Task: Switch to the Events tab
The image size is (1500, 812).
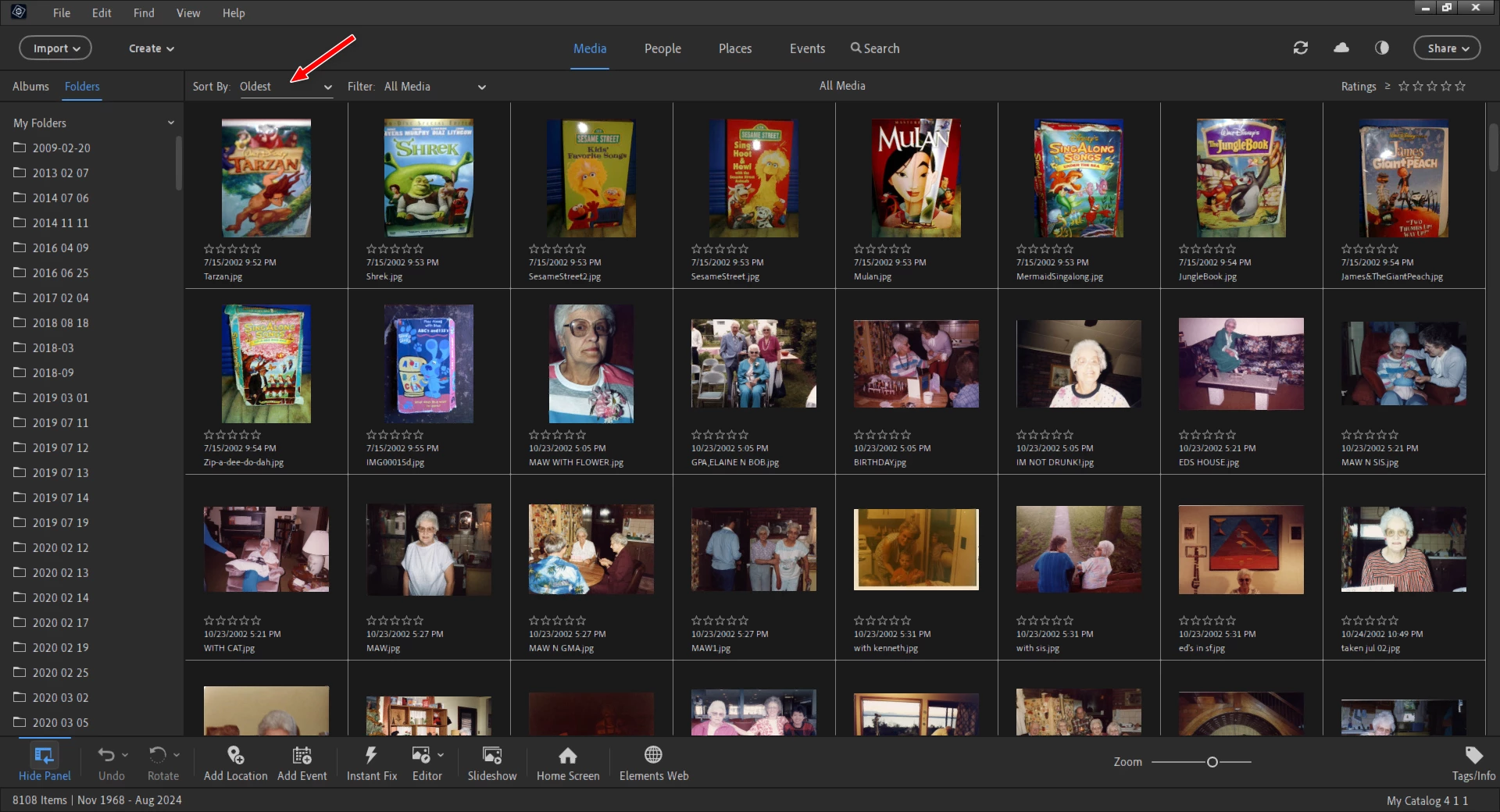Action: pyautogui.click(x=807, y=48)
